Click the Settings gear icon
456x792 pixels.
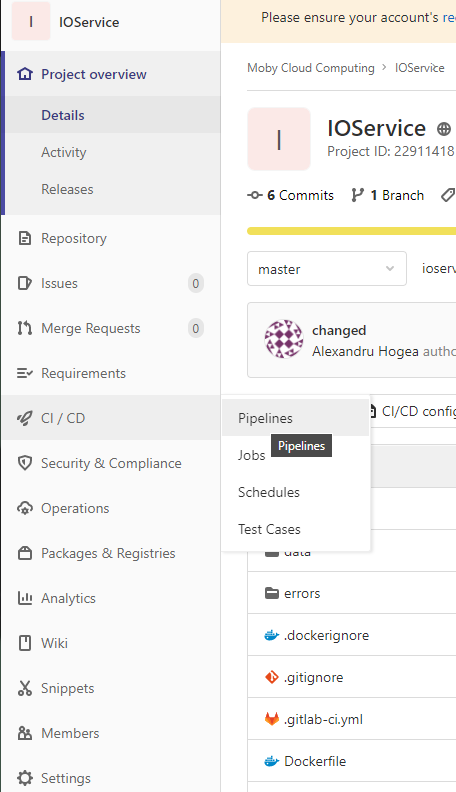pos(24,777)
